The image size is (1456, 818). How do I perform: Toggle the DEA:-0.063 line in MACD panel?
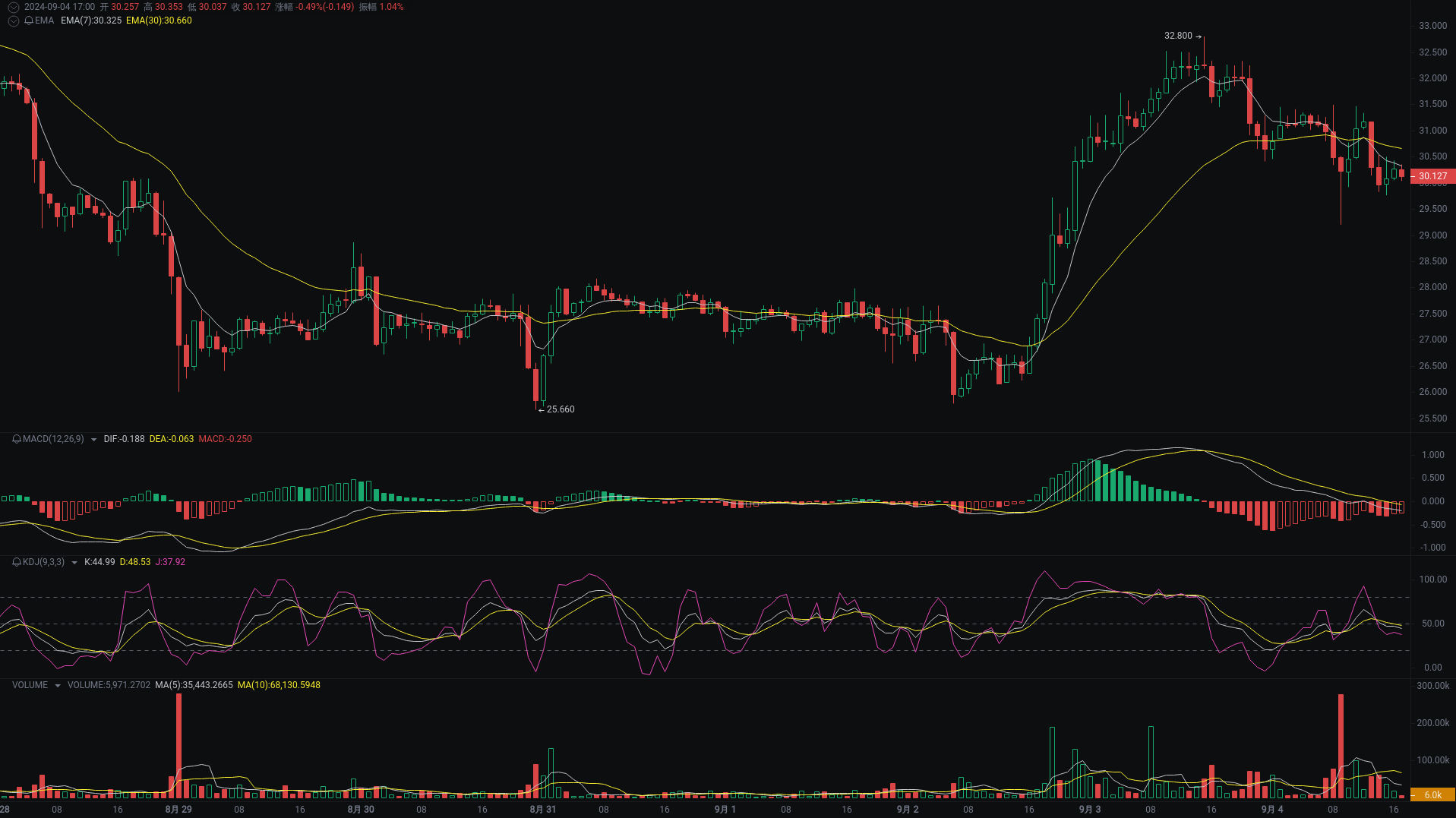tap(172, 439)
